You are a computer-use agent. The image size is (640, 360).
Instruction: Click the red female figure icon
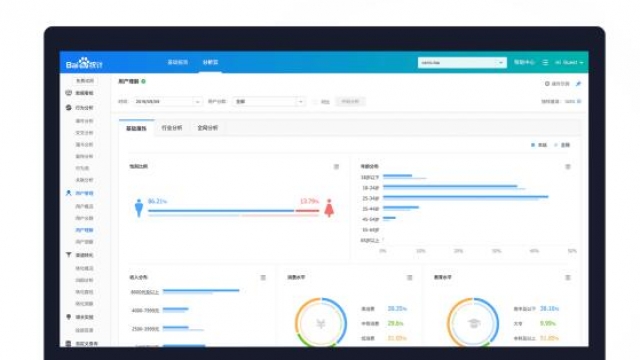(329, 208)
